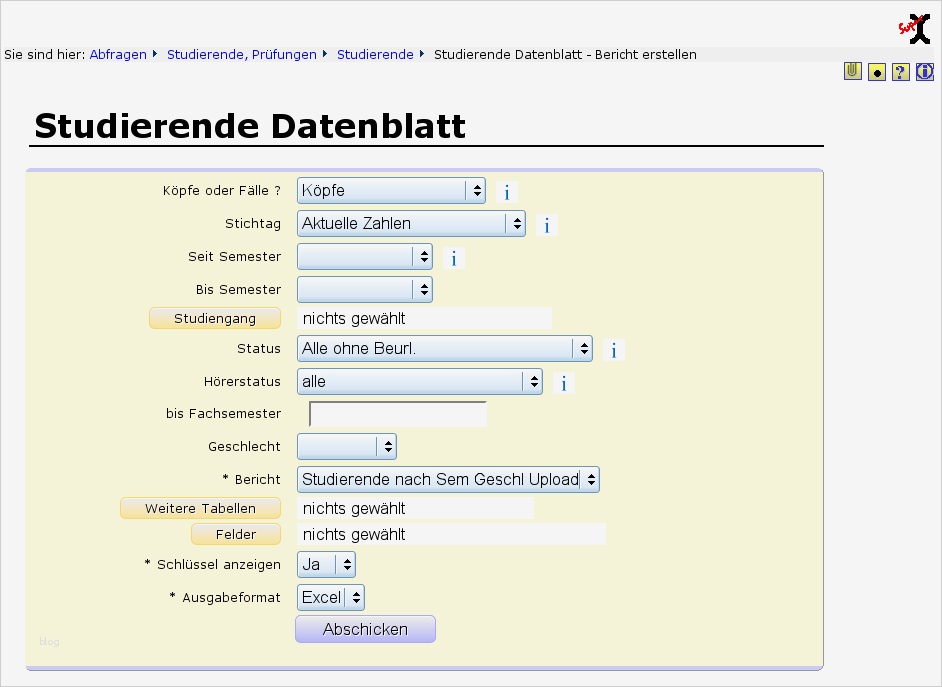Open info for Status
The image size is (942, 687).
click(x=613, y=350)
